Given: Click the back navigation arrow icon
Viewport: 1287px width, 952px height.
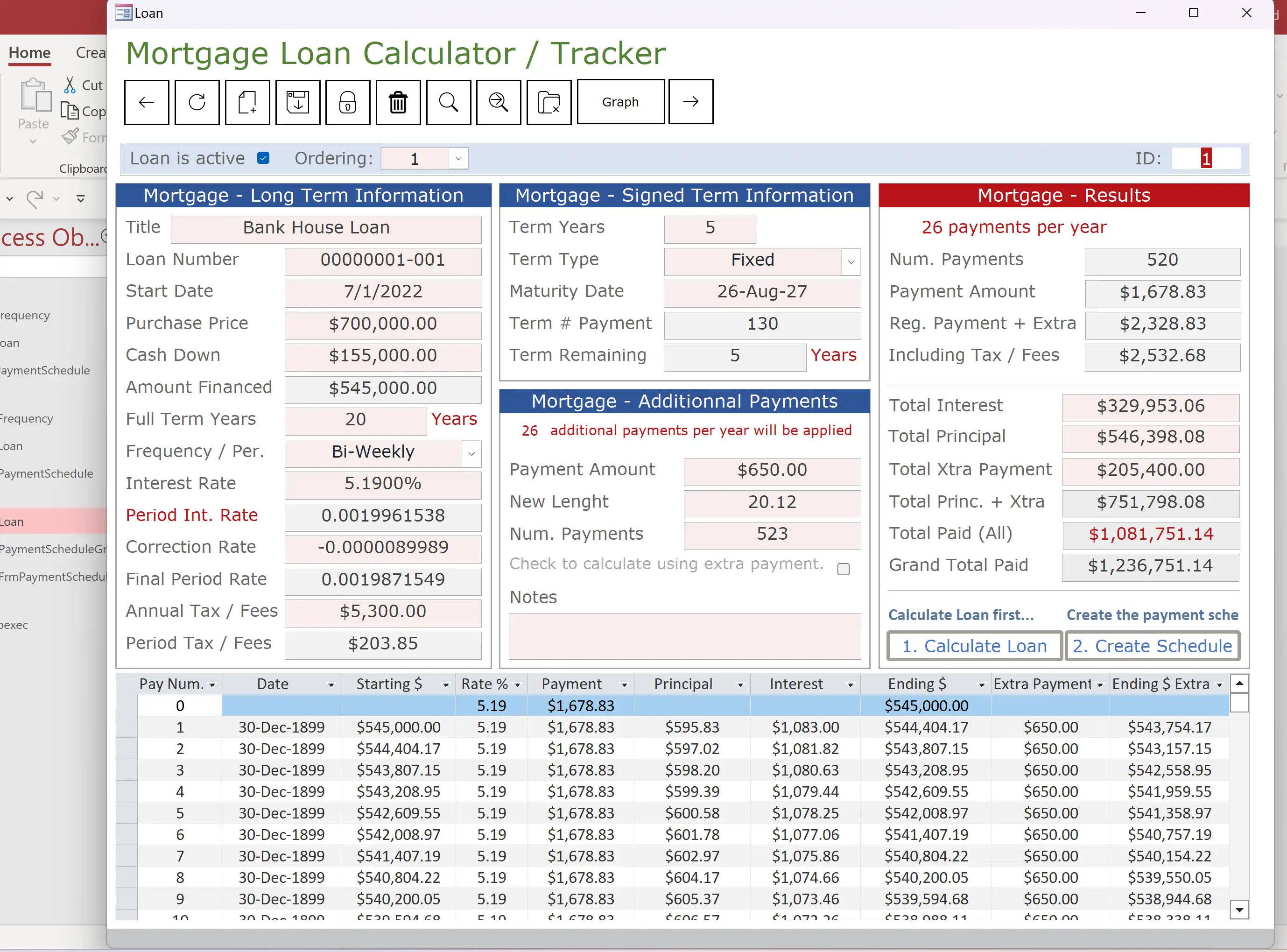Looking at the screenshot, I should 147,101.
